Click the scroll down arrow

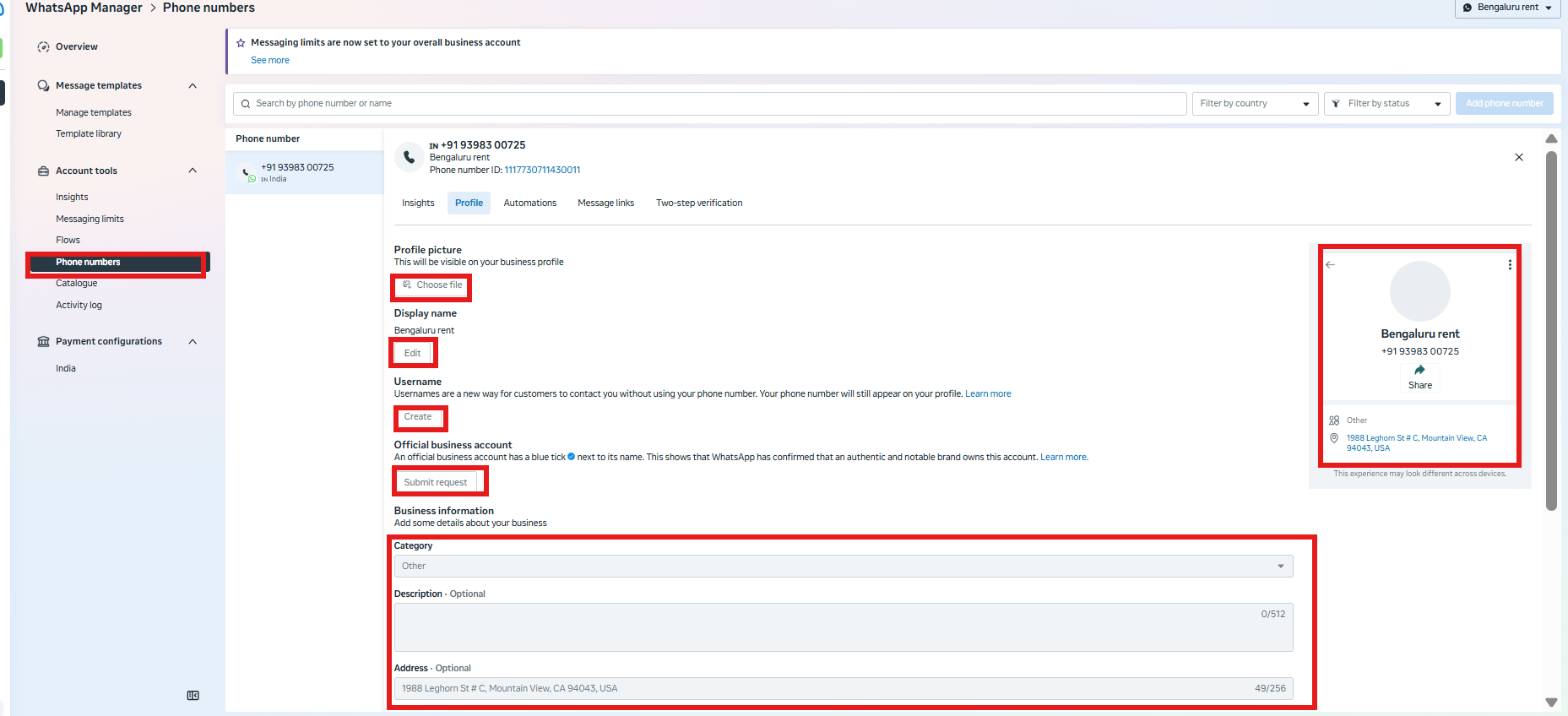pyautogui.click(x=1551, y=702)
